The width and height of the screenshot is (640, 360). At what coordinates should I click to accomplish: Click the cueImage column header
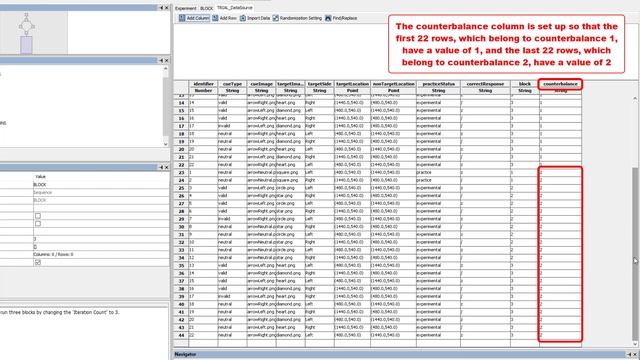261,84
